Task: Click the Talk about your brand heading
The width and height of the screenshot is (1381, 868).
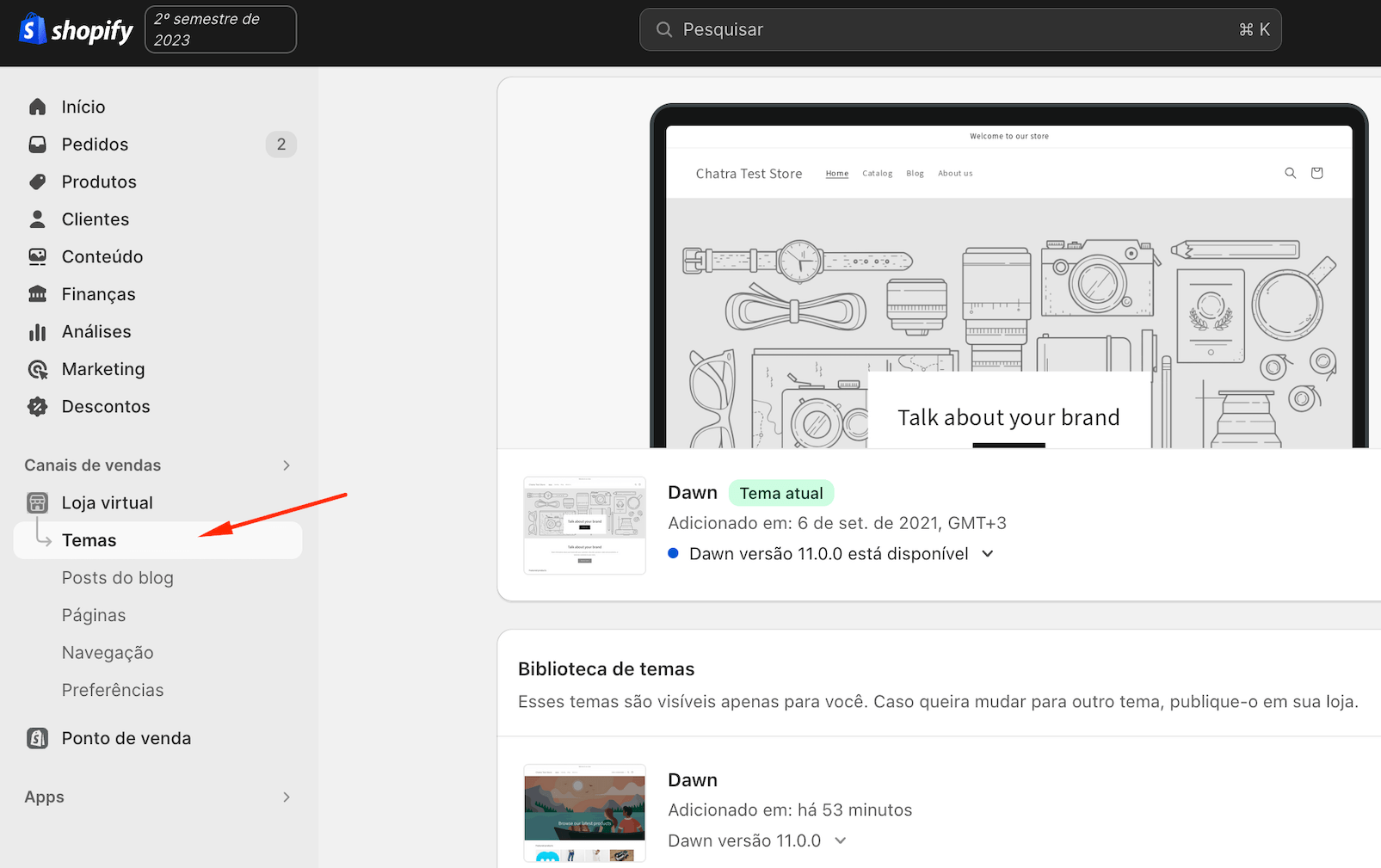Action: (1008, 418)
